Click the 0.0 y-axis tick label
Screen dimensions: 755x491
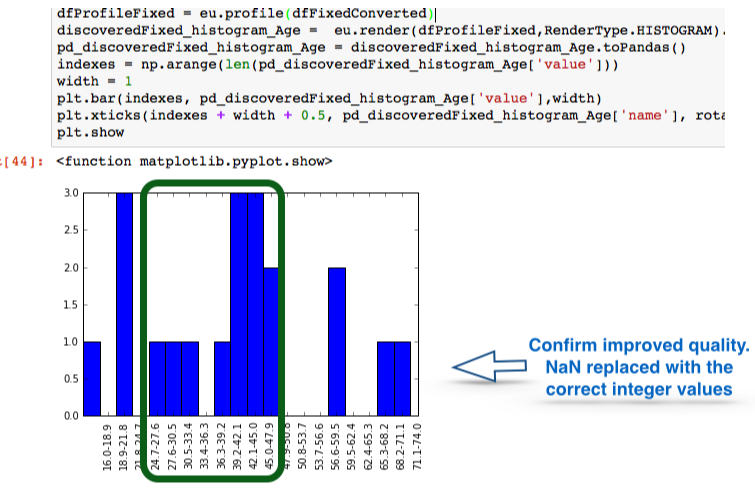pos(71,416)
